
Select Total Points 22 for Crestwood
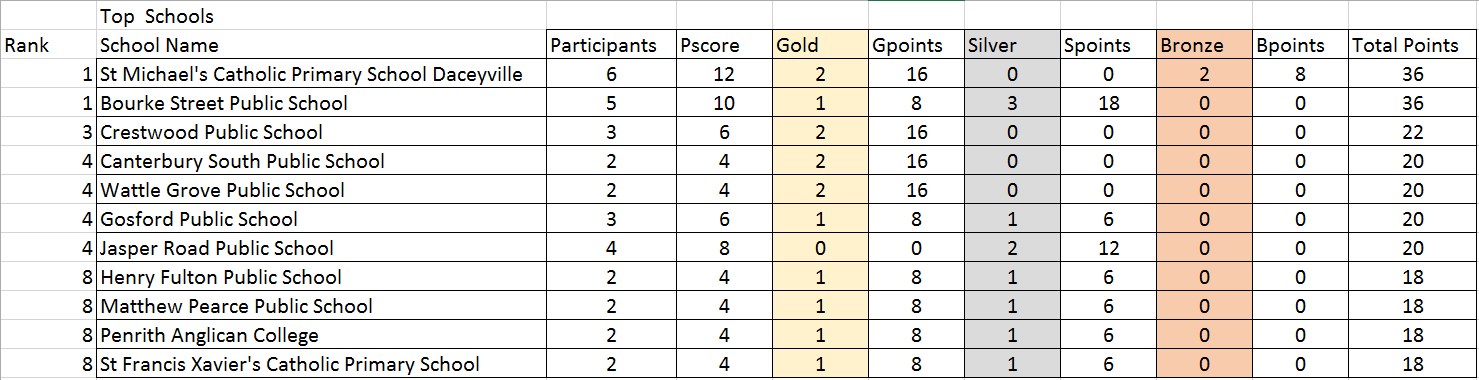click(1412, 132)
